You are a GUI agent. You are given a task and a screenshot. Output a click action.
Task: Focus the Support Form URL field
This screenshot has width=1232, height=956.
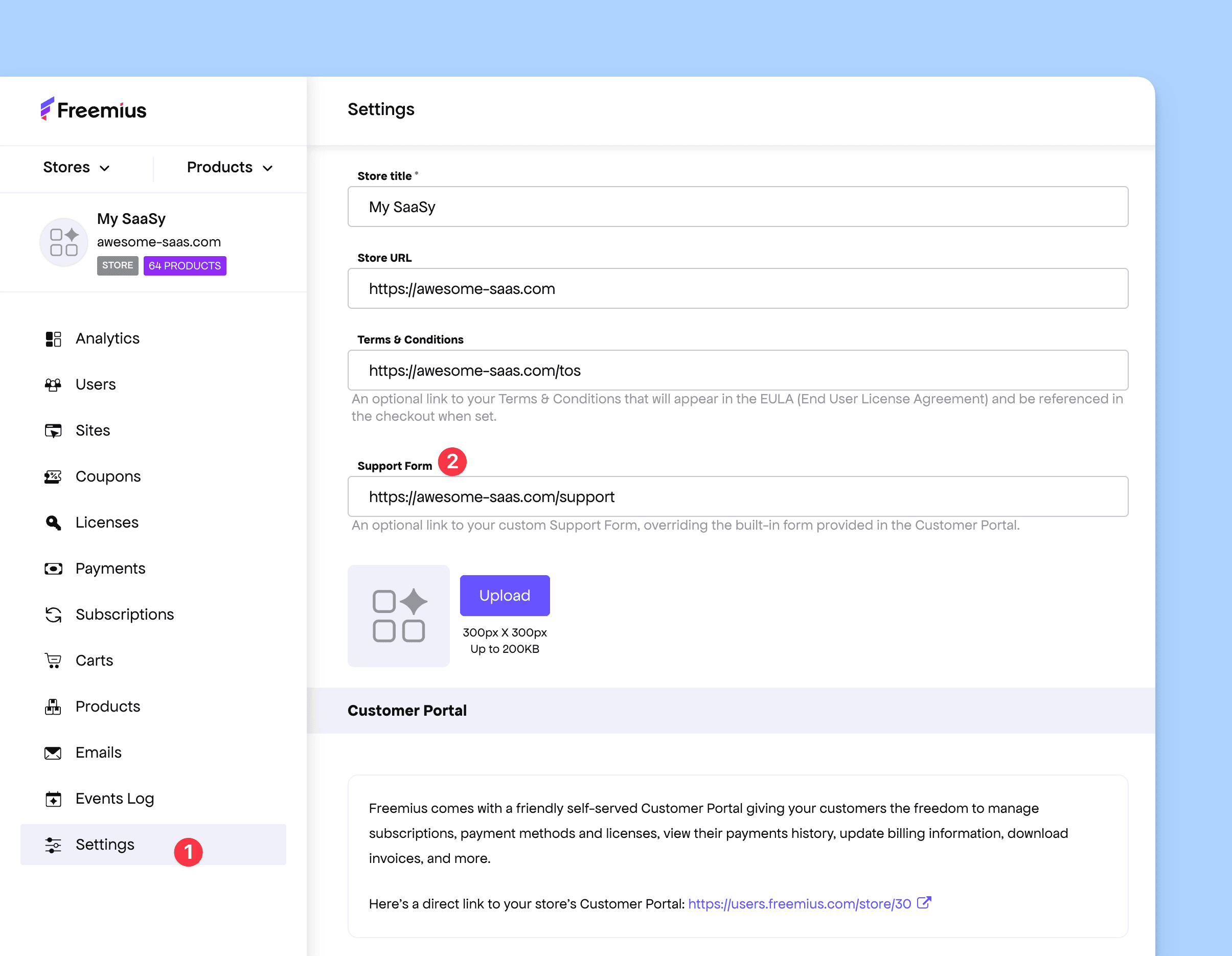click(738, 497)
